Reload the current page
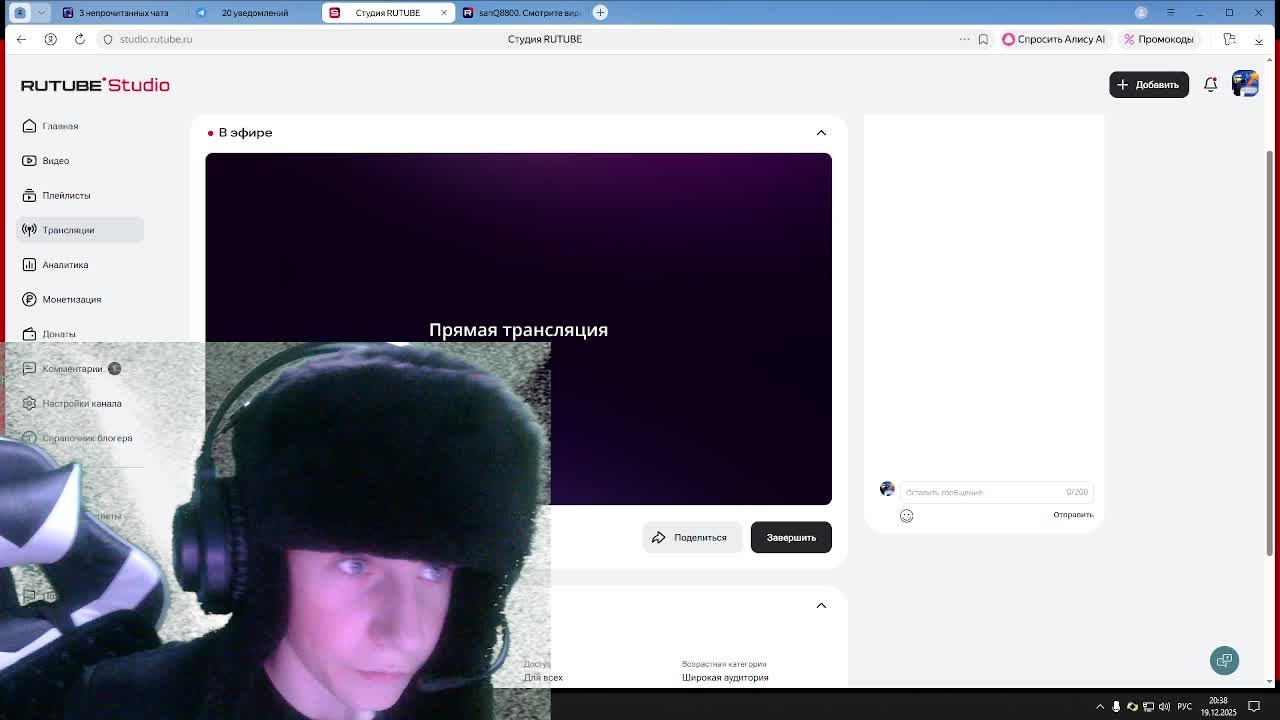Screen dimensions: 1280x720 pyautogui.click(x=80, y=39)
